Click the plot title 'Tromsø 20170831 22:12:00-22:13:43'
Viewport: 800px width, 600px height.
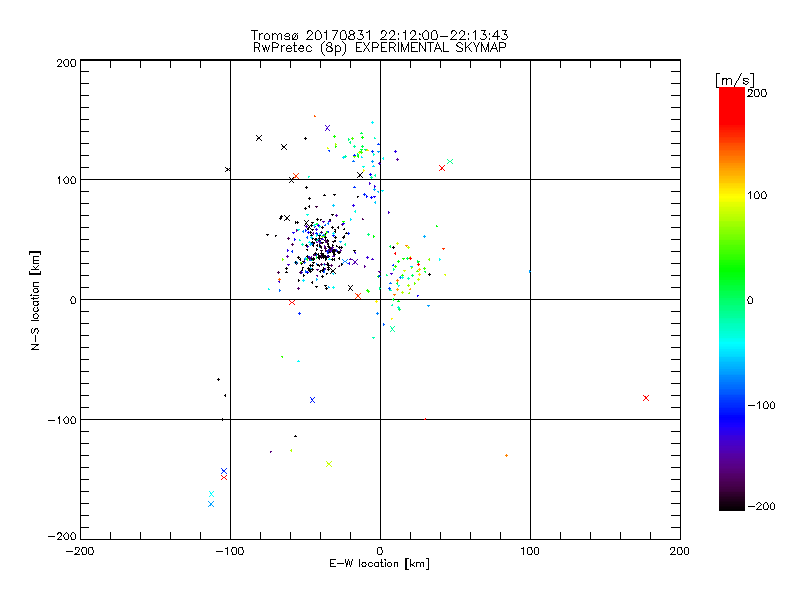pos(379,35)
